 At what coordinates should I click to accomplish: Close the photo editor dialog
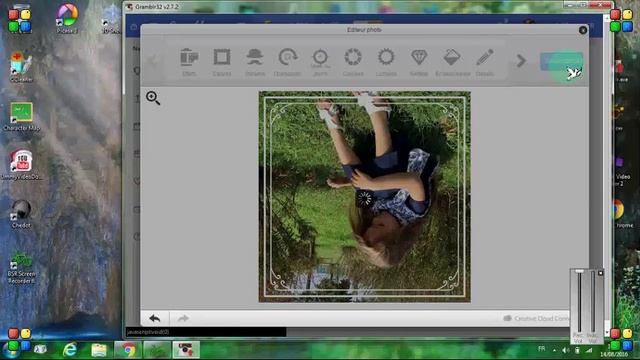tap(583, 30)
